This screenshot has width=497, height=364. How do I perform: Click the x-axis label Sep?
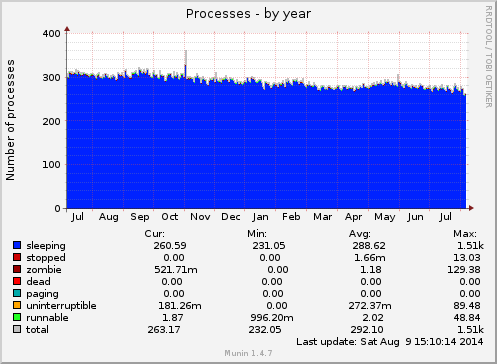point(140,217)
